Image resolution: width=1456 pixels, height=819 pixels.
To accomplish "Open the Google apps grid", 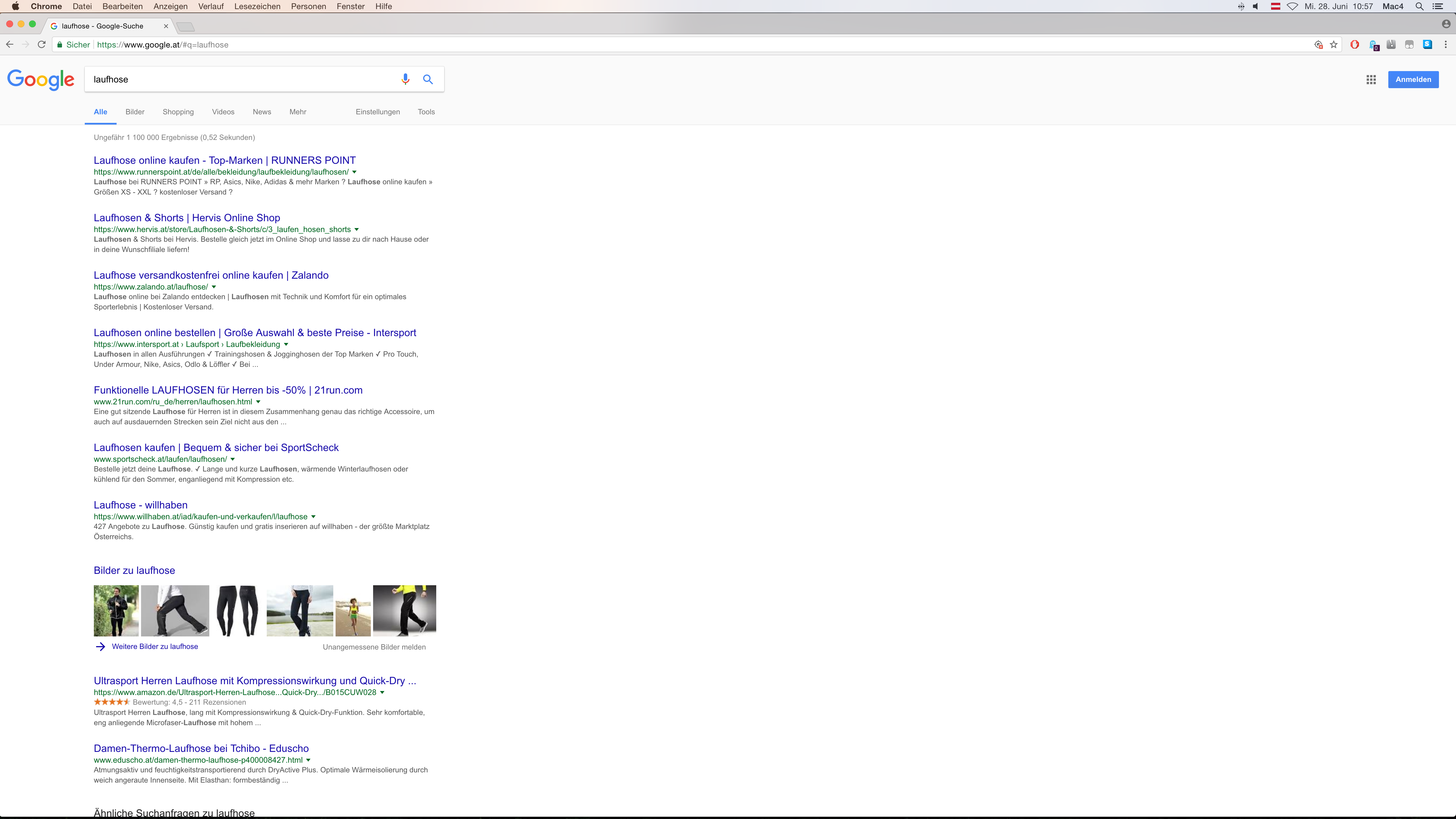I will click(x=1371, y=80).
